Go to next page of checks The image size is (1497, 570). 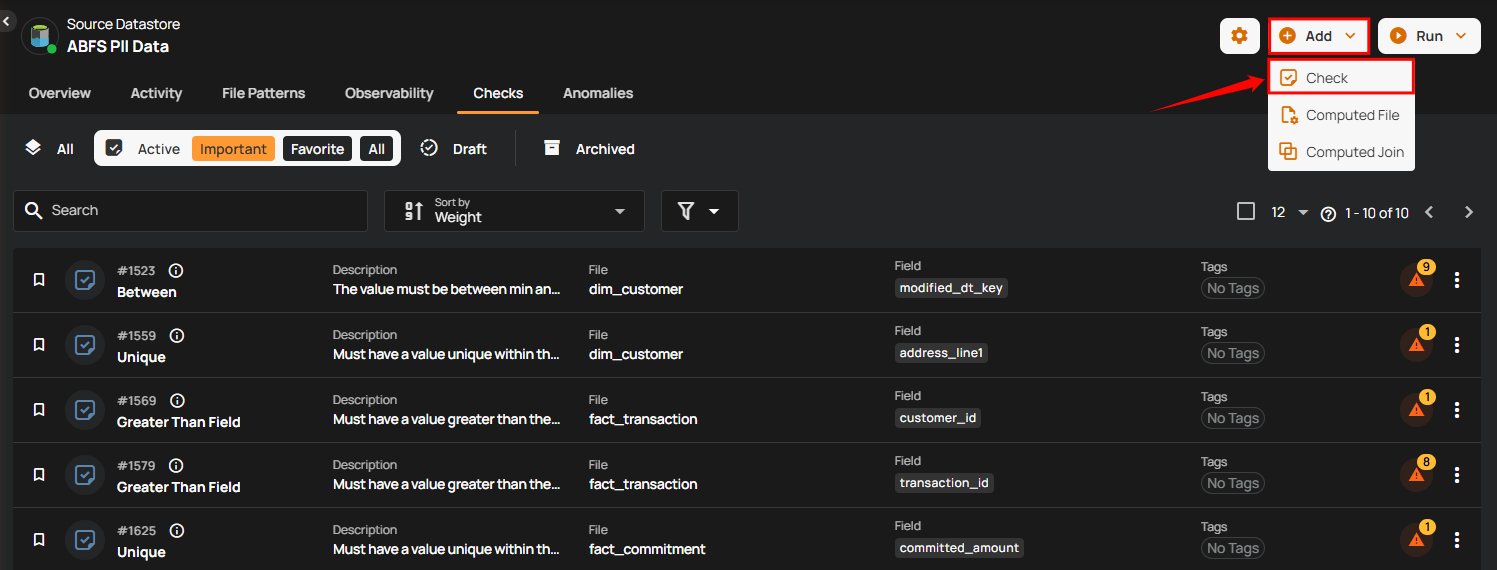[1469, 212]
